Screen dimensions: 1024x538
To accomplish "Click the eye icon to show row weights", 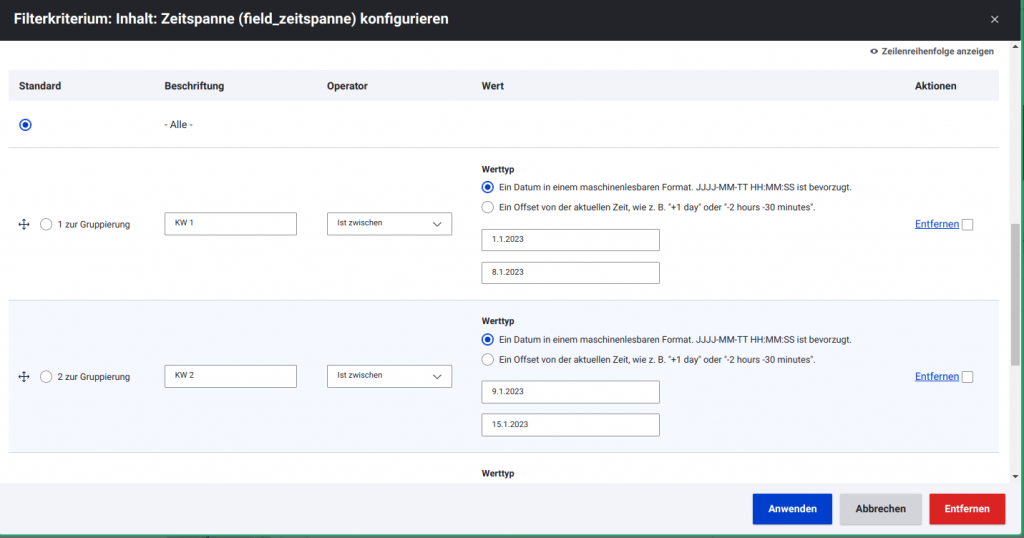I will click(874, 51).
